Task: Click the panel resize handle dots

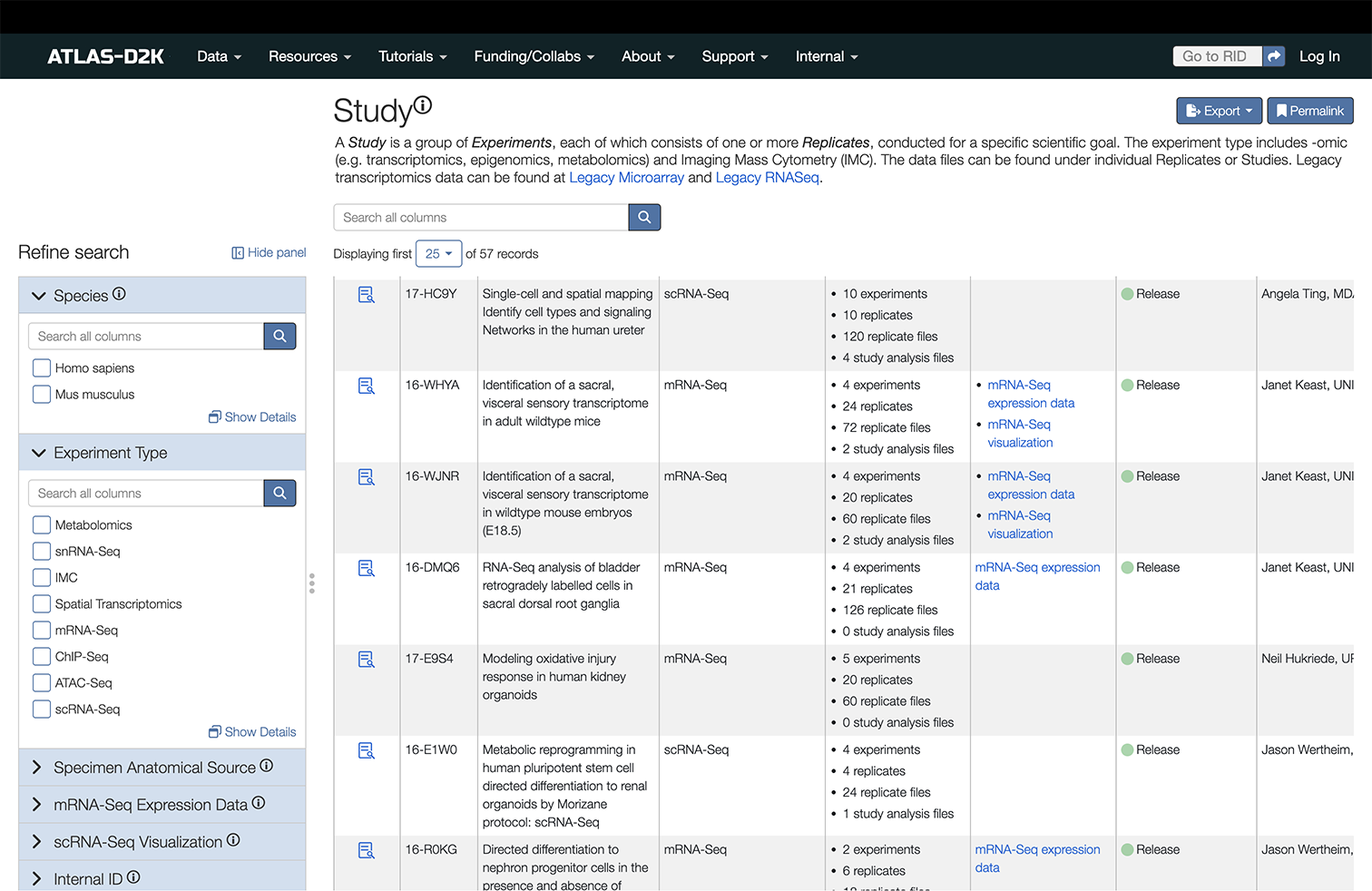Action: 312,583
